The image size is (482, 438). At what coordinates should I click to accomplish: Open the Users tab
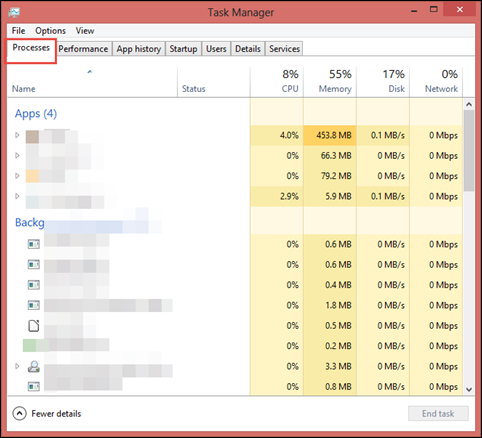point(216,49)
